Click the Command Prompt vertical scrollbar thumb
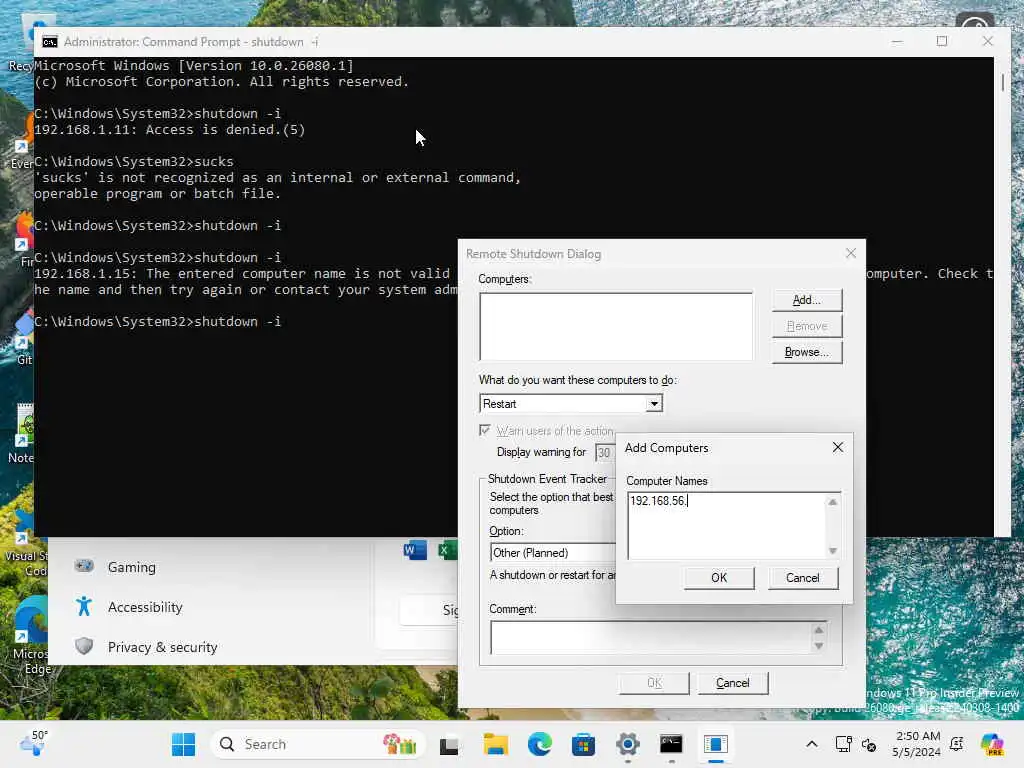Image resolution: width=1024 pixels, height=768 pixels. (1002, 83)
